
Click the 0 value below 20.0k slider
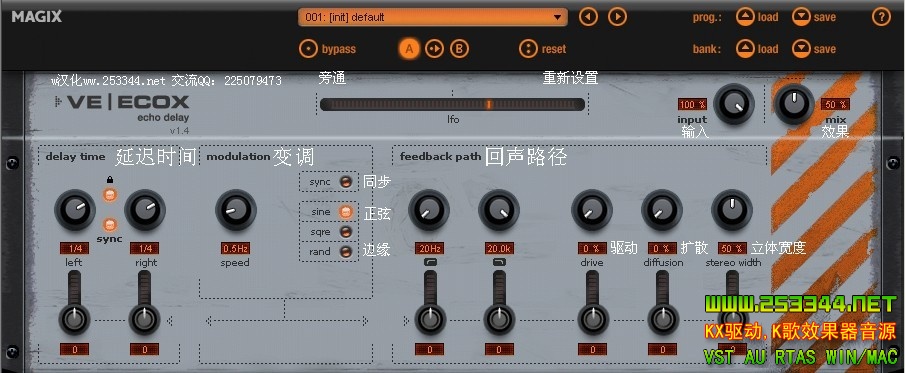(499, 349)
